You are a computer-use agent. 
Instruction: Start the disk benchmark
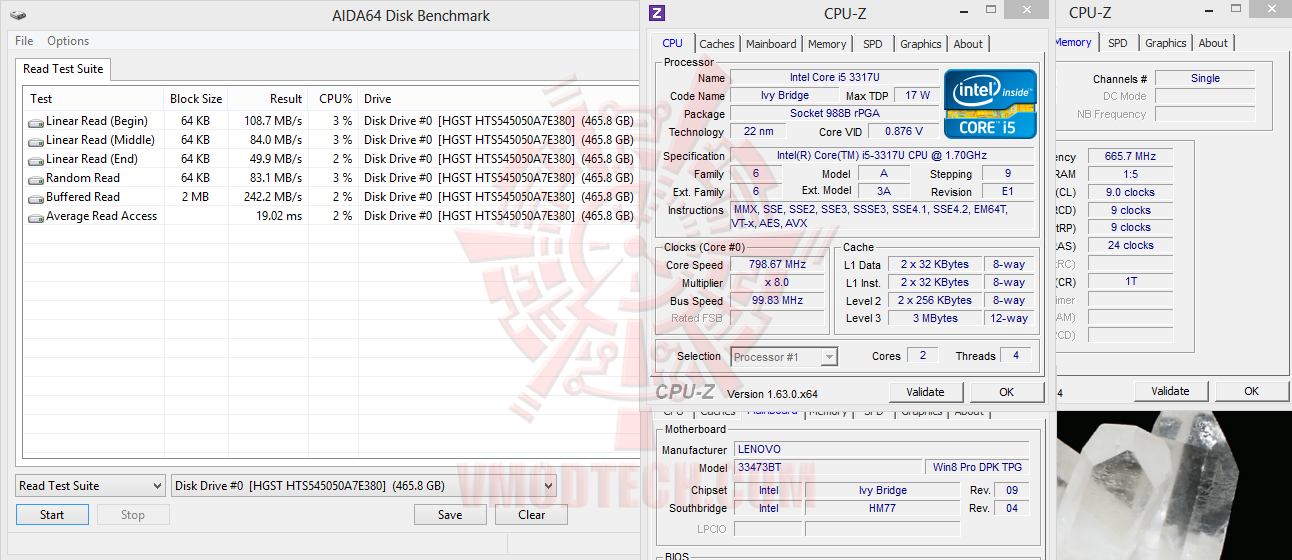pyautogui.click(x=52, y=515)
